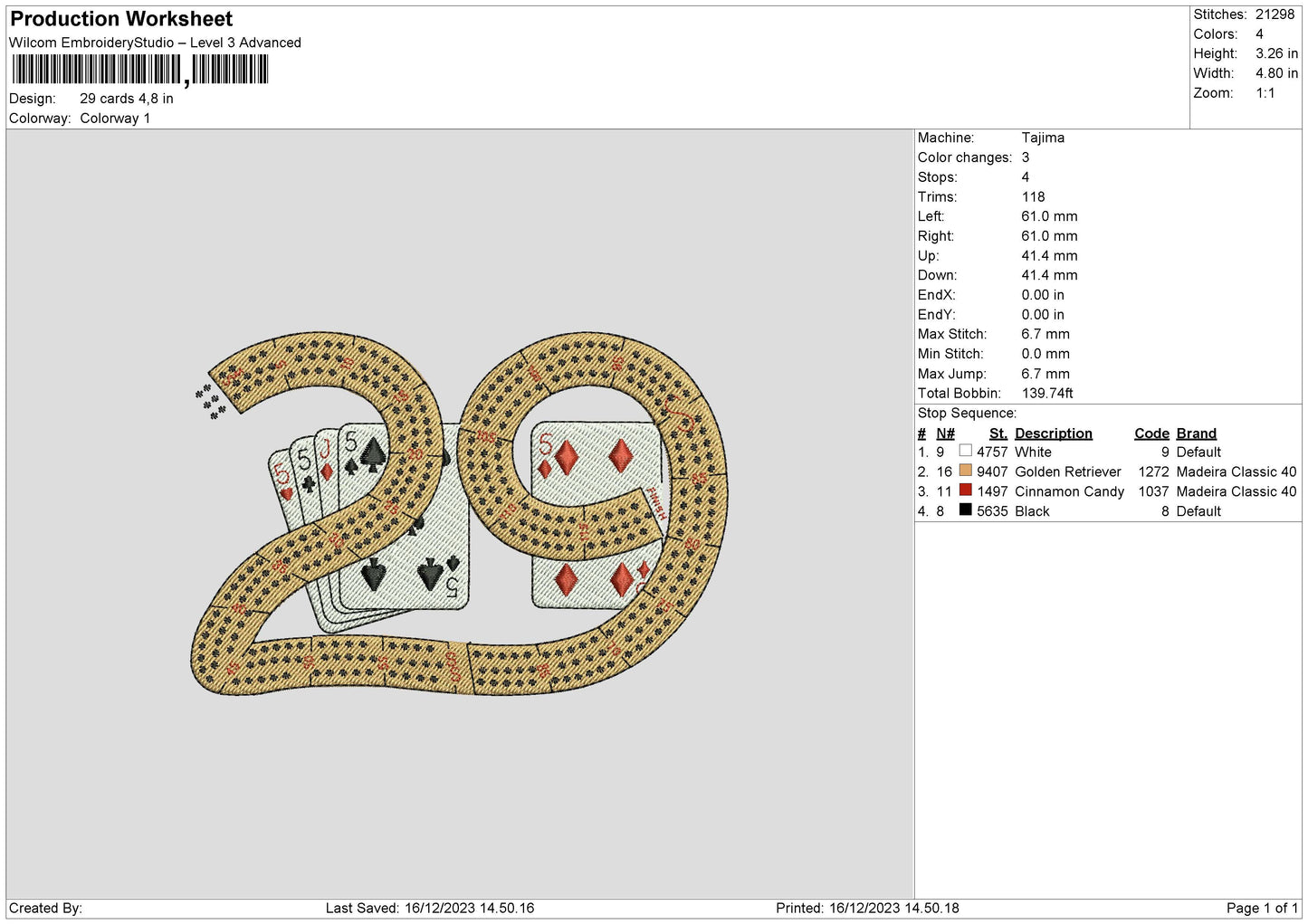Click the design barcode
The width and height of the screenshot is (1308, 924).
pos(140,70)
